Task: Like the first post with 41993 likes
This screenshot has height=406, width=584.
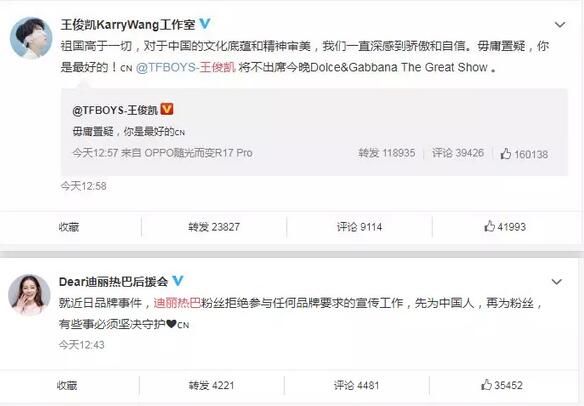Action: tap(505, 226)
